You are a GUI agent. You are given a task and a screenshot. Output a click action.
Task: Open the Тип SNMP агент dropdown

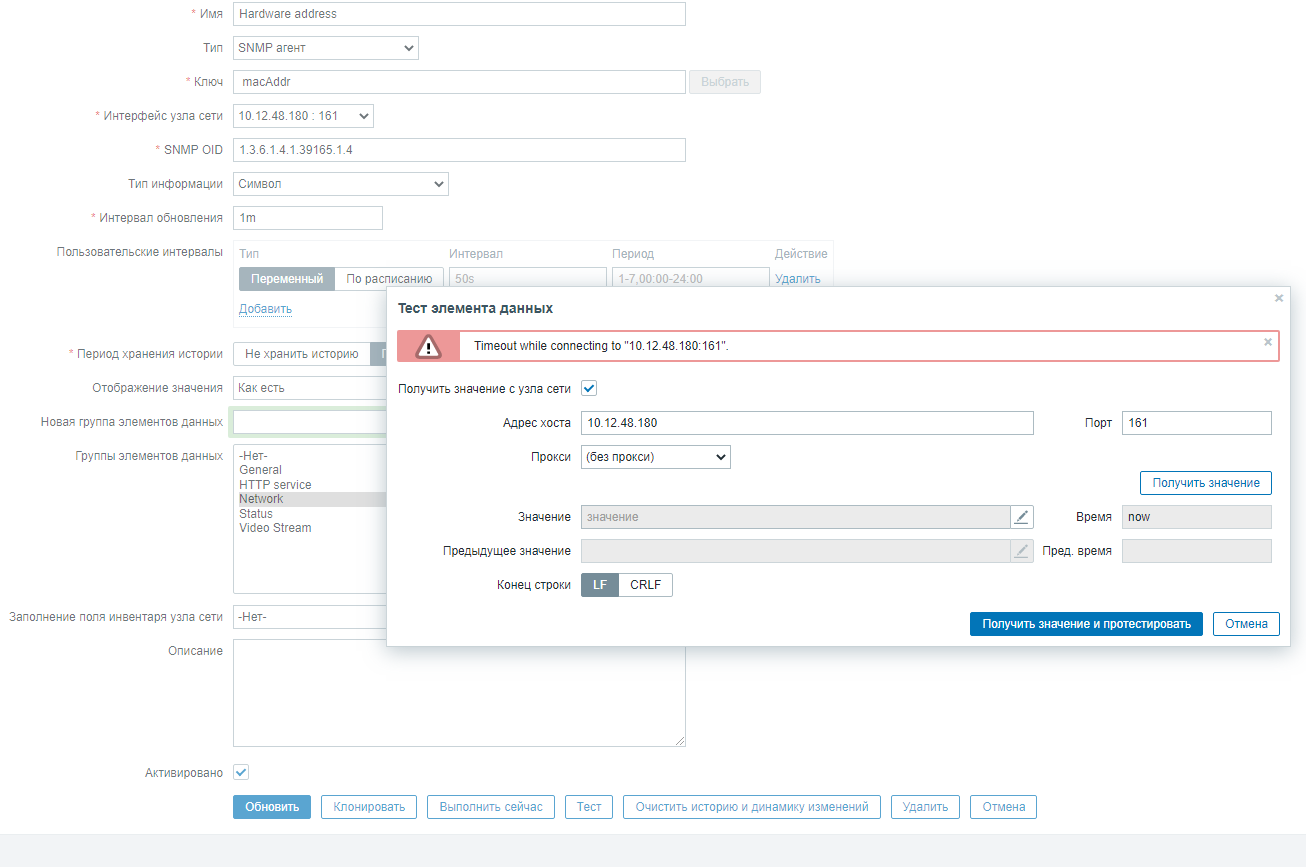coord(326,48)
